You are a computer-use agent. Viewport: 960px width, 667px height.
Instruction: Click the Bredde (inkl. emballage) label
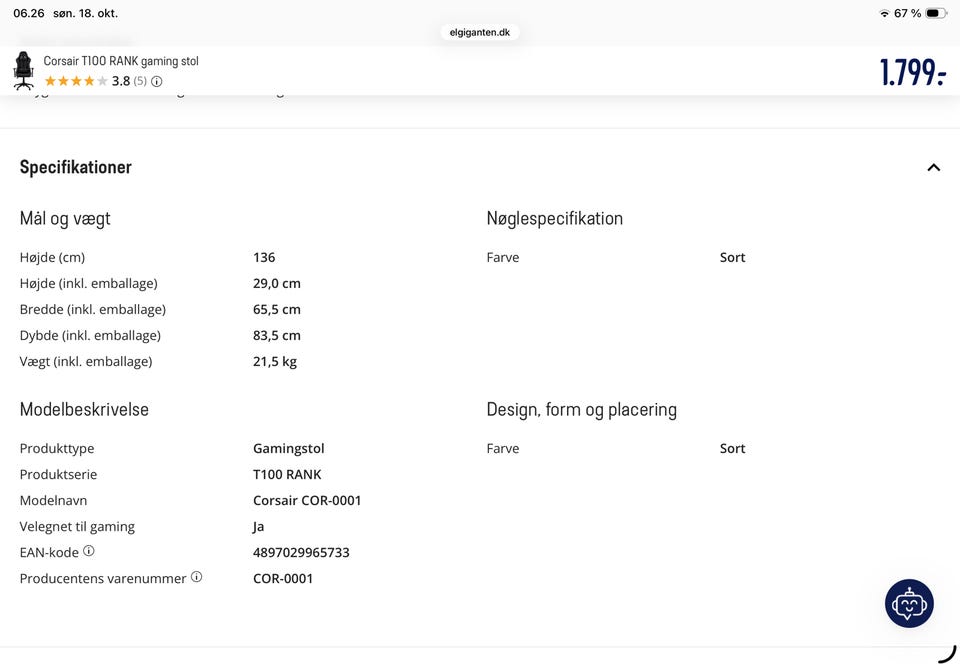(x=93, y=309)
